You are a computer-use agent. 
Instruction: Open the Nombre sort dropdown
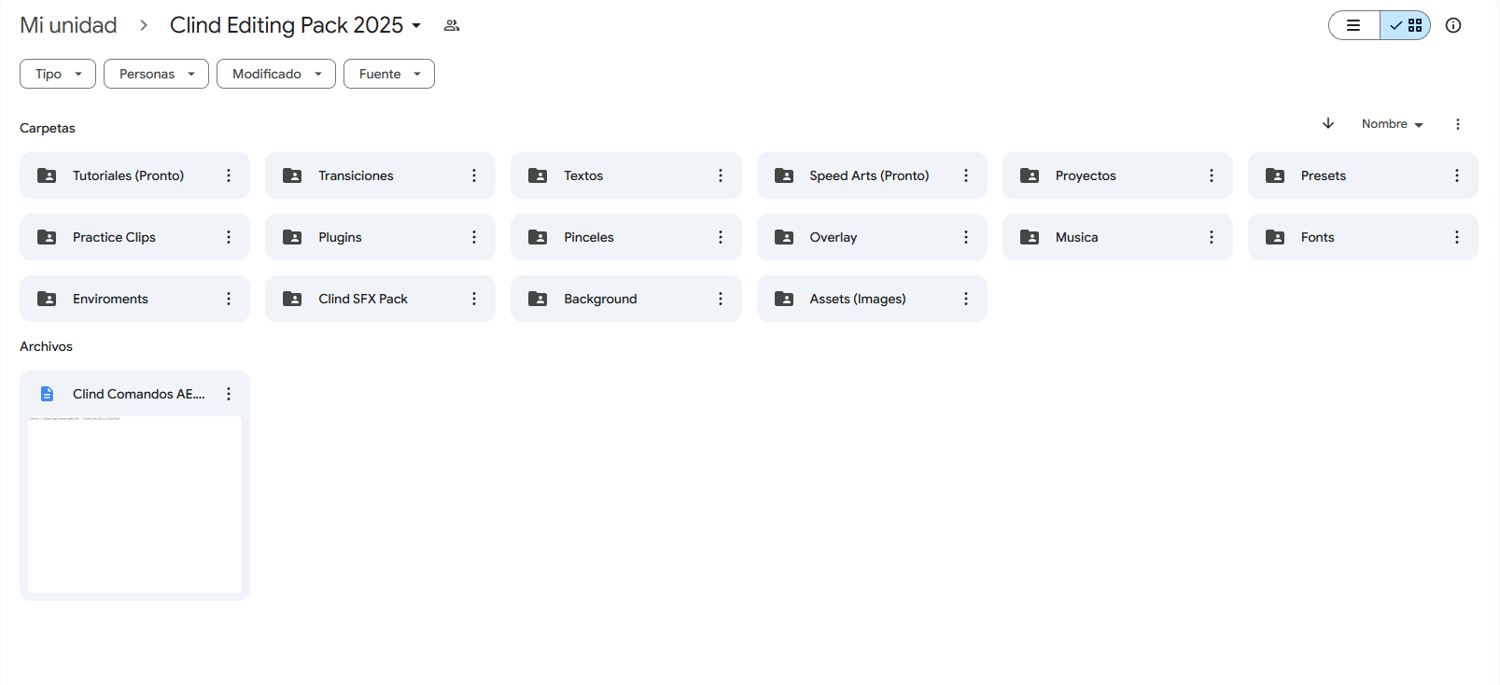[1392, 124]
